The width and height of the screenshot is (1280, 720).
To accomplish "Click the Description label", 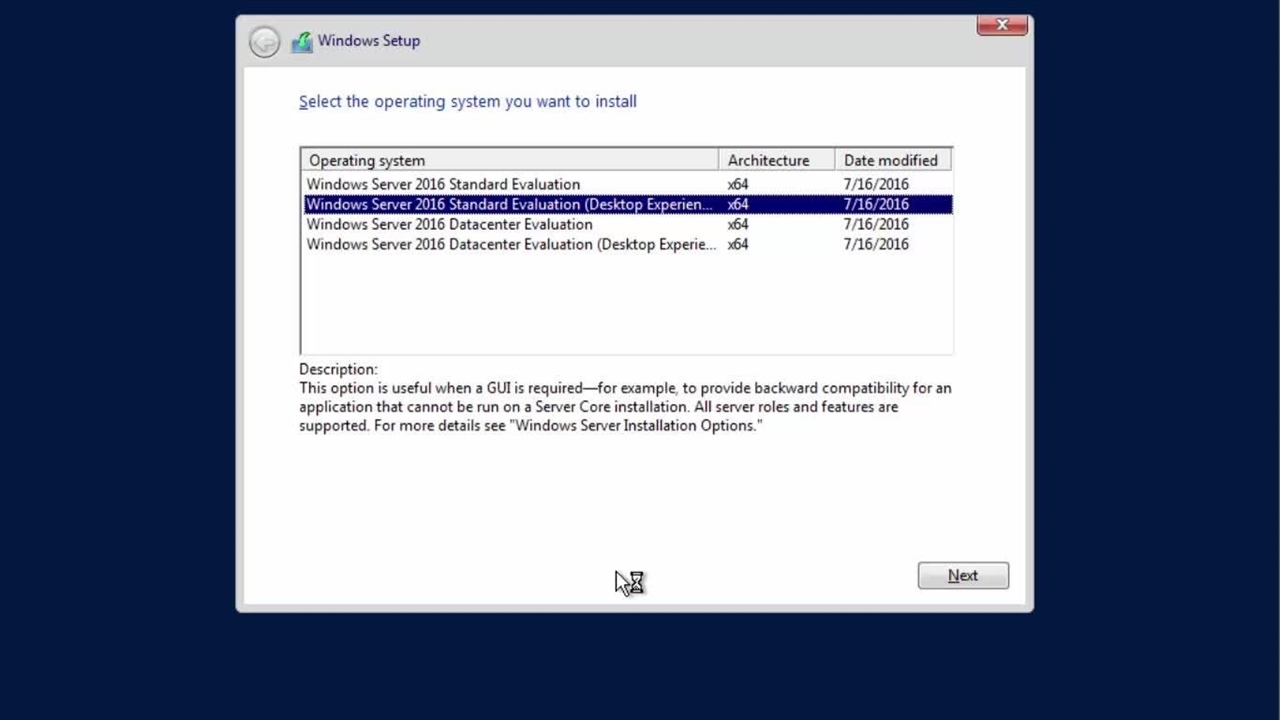I will 338,369.
